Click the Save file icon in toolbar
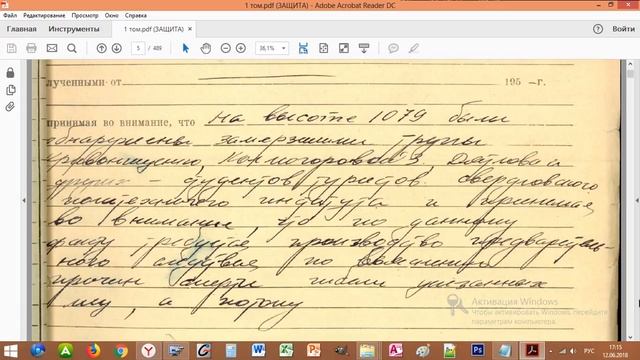Viewport: 640px width, 360px height. tap(11, 48)
